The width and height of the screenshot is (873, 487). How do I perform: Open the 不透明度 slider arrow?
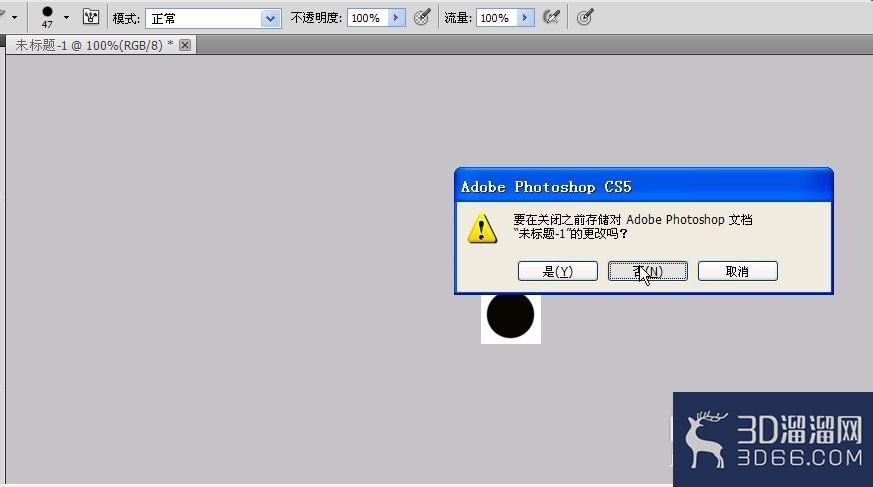[x=396, y=18]
